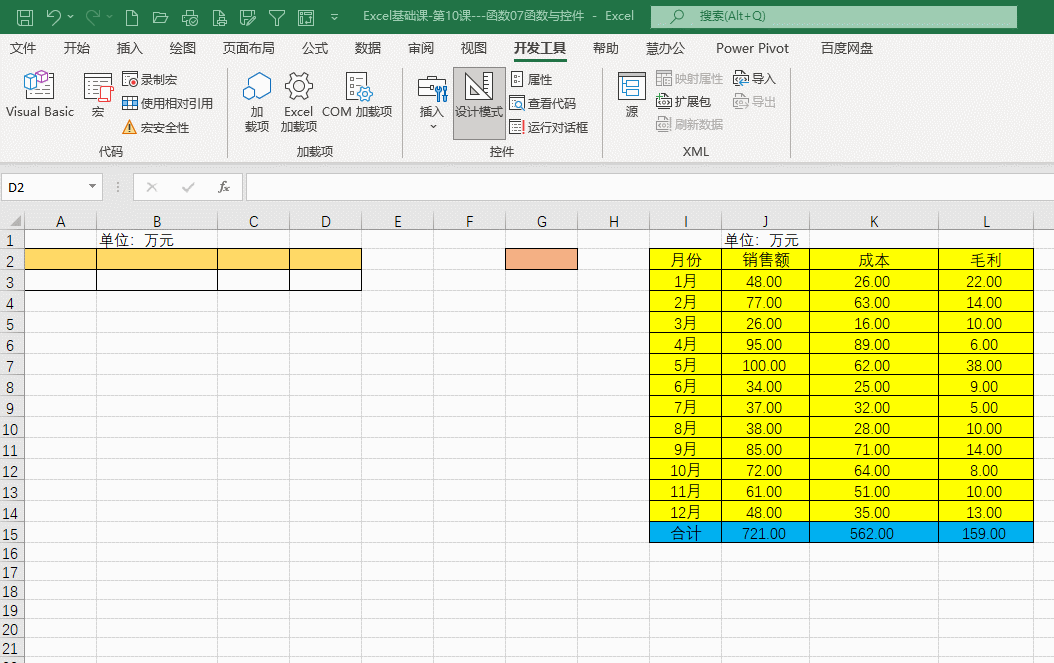The width and height of the screenshot is (1054, 663).
Task: Open the 文件 menu tab
Action: coord(23,48)
